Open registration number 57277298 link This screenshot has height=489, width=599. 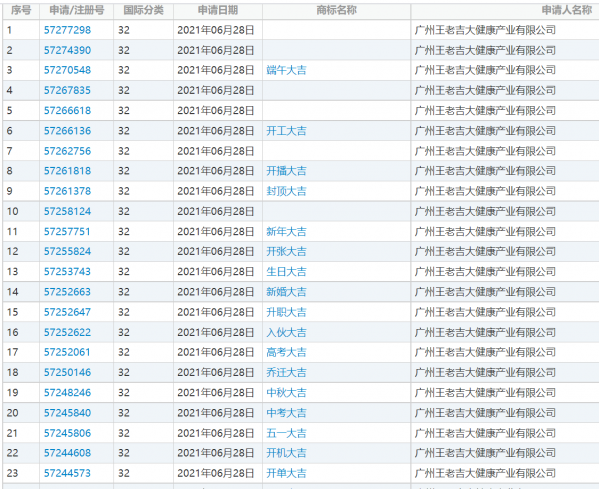[x=67, y=30]
